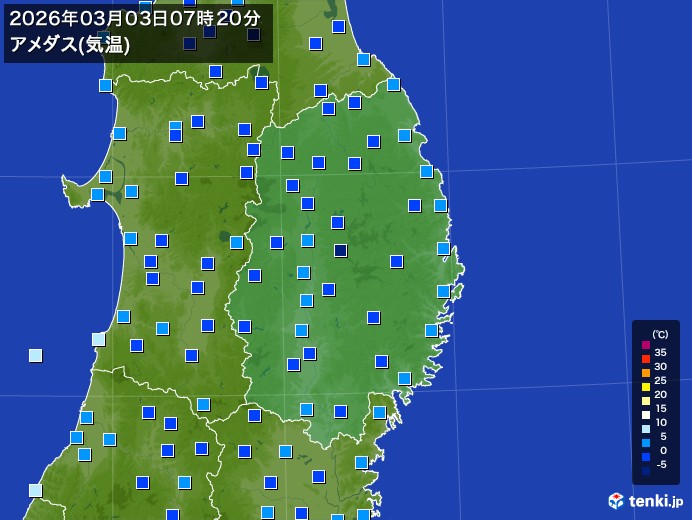Click the (℃) unit label in the legend
This screenshot has width=692, height=520.
click(x=660, y=334)
